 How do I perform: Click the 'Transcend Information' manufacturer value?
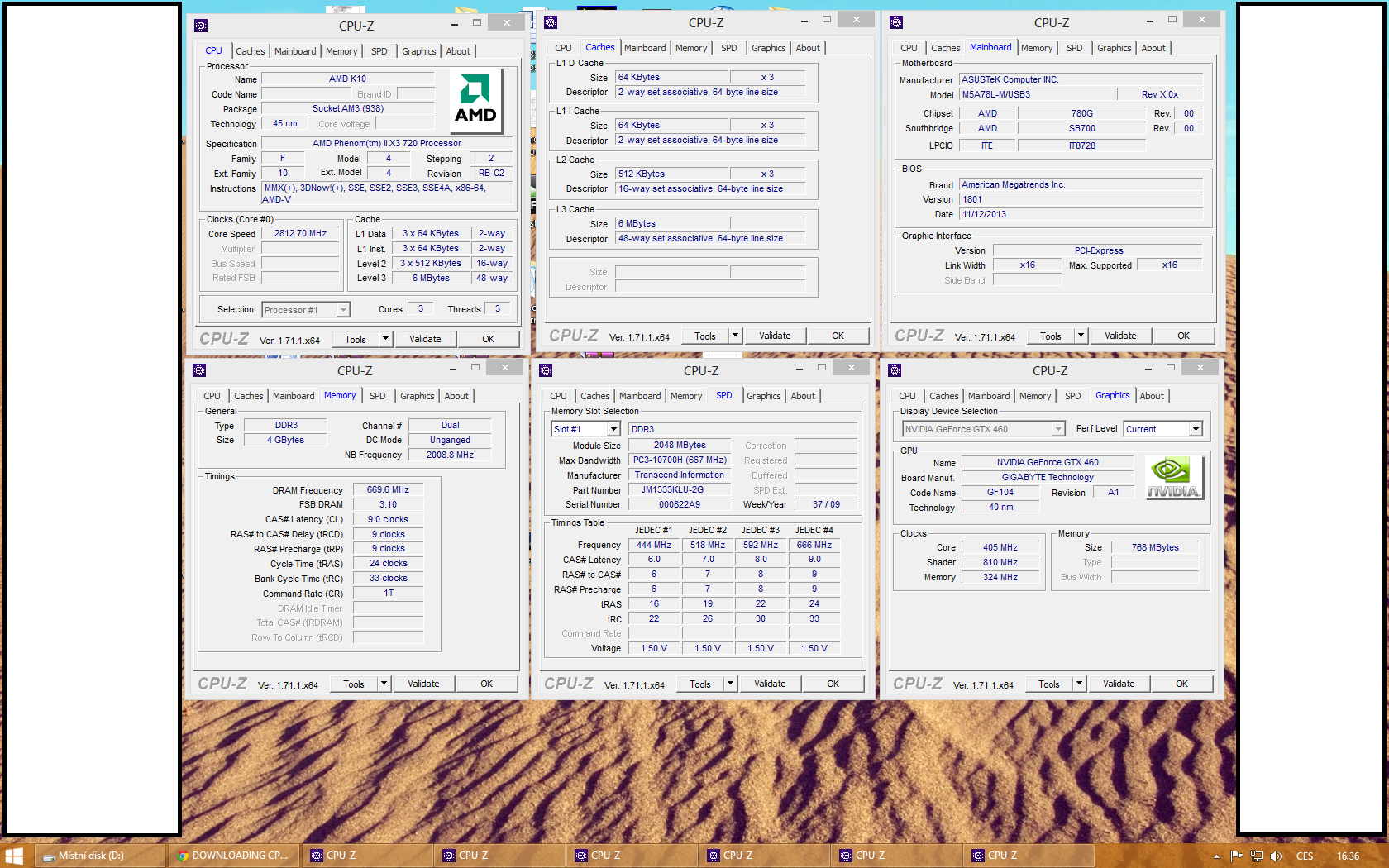click(680, 475)
